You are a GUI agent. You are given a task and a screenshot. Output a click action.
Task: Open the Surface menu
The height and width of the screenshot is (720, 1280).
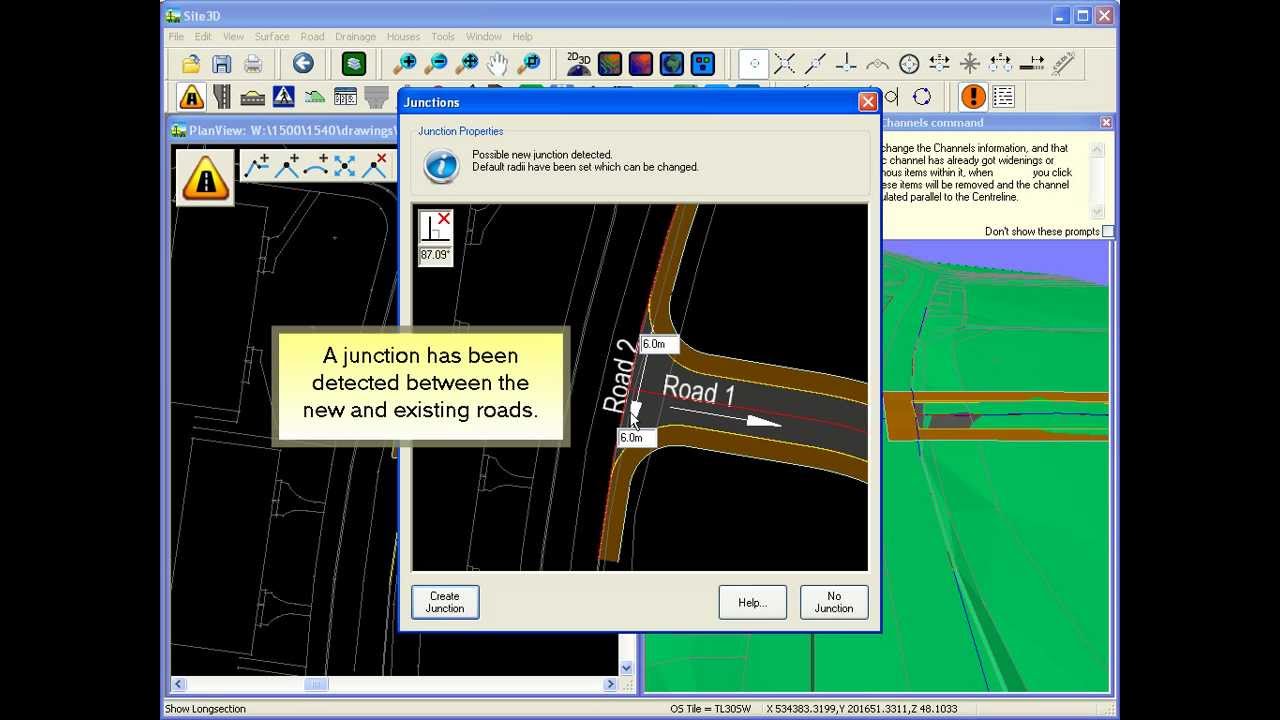[272, 37]
